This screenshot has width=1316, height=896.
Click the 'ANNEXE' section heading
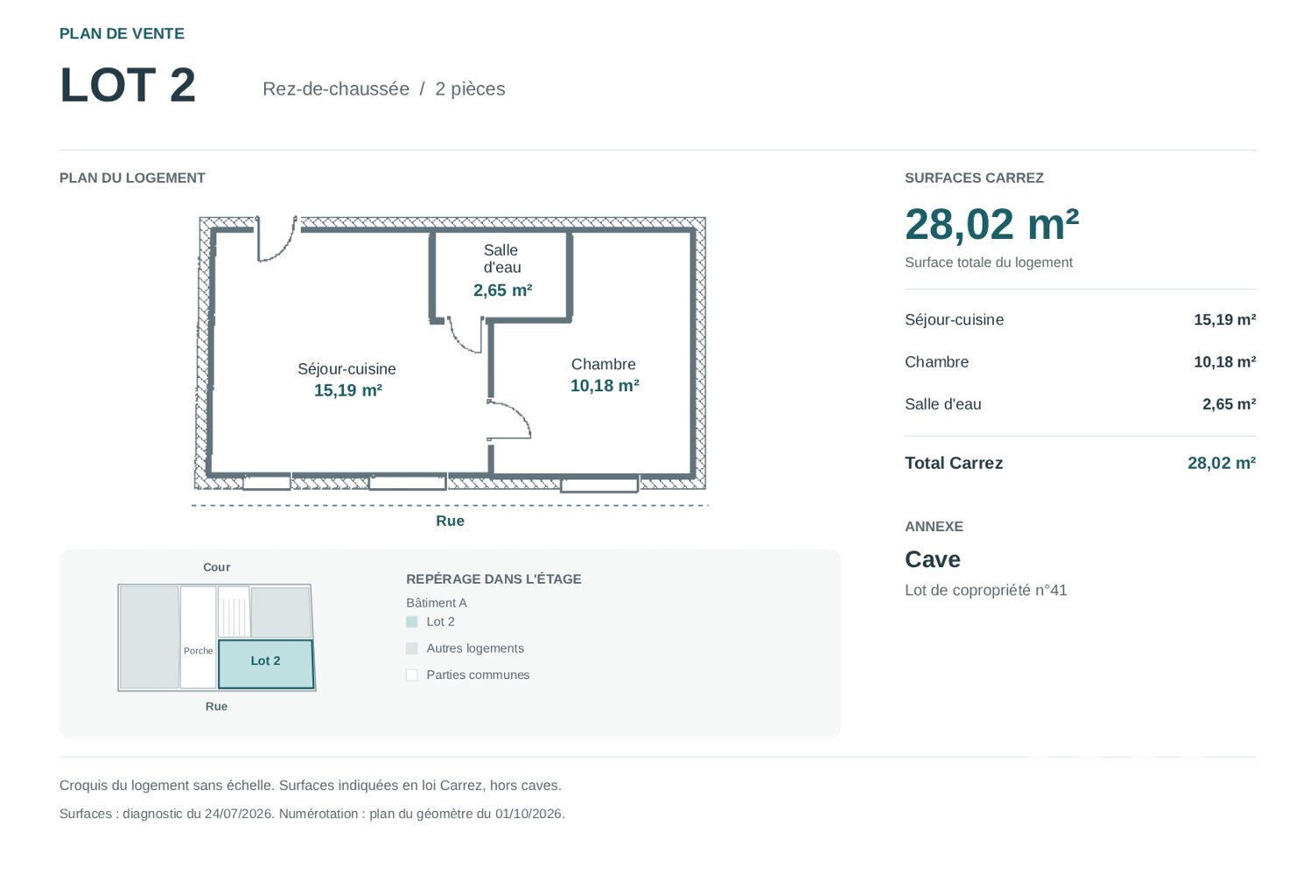(x=934, y=527)
